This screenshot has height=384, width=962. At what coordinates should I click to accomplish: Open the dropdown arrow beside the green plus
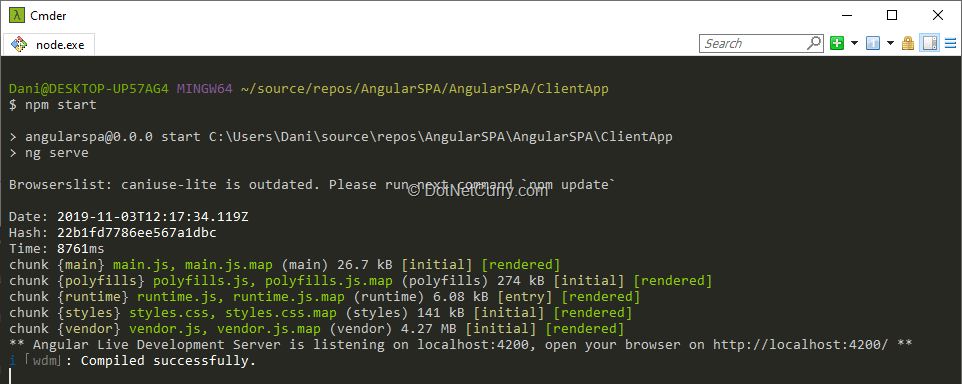pyautogui.click(x=854, y=44)
